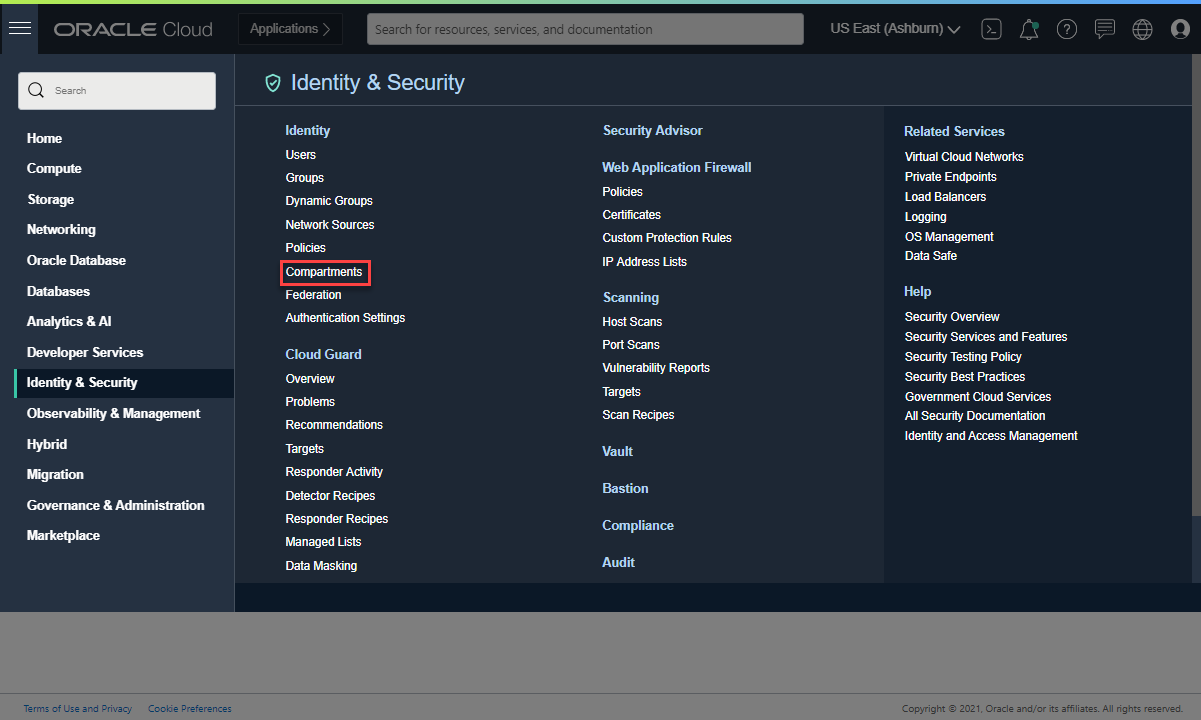Image resolution: width=1201 pixels, height=720 pixels.
Task: Open Data Masking link
Action: [321, 566]
